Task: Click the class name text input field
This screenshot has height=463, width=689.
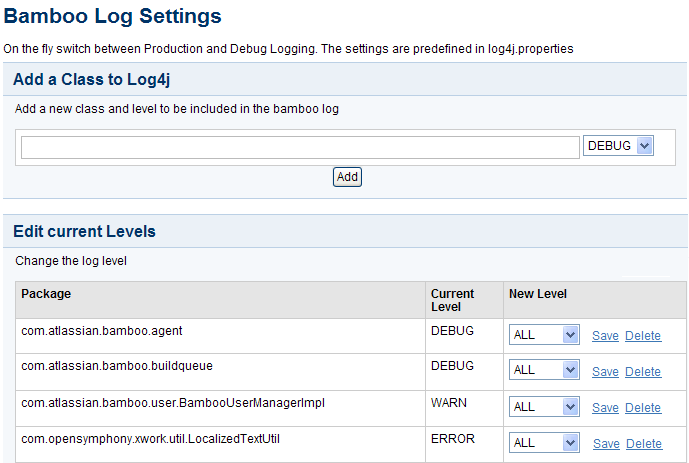Action: 300,147
